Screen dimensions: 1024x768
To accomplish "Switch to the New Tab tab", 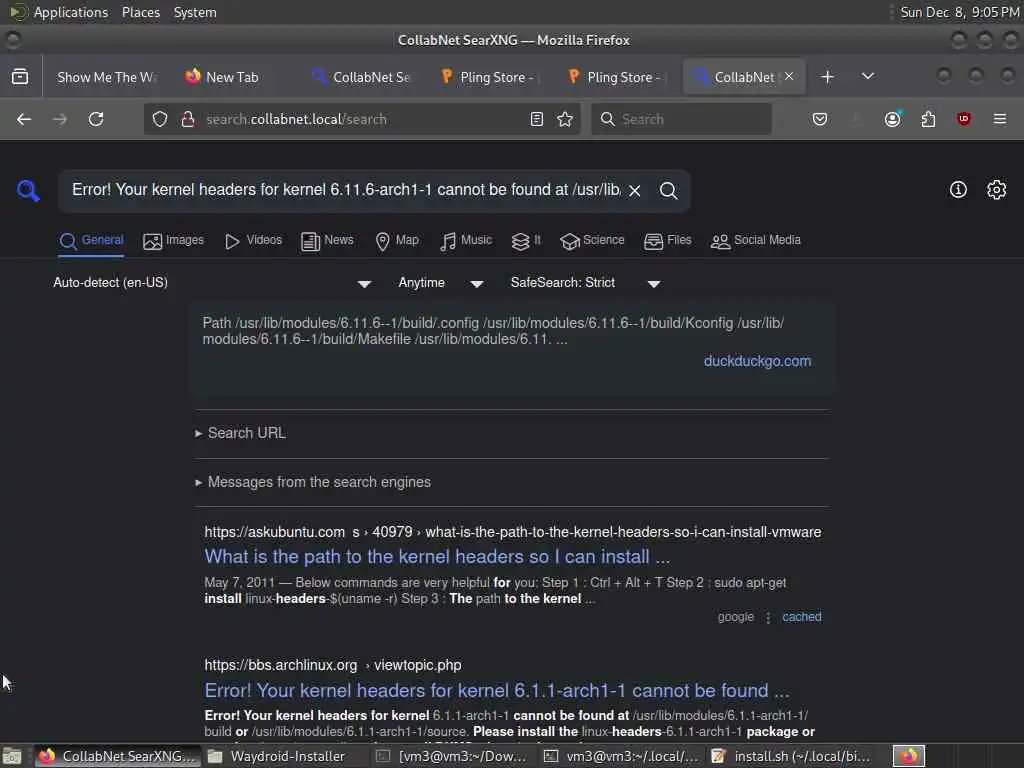I will pos(232,77).
